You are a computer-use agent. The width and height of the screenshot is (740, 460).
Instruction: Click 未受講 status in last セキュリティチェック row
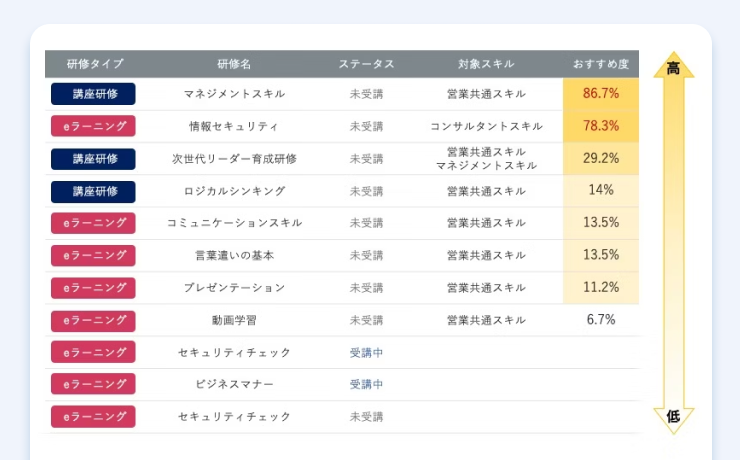tap(366, 417)
